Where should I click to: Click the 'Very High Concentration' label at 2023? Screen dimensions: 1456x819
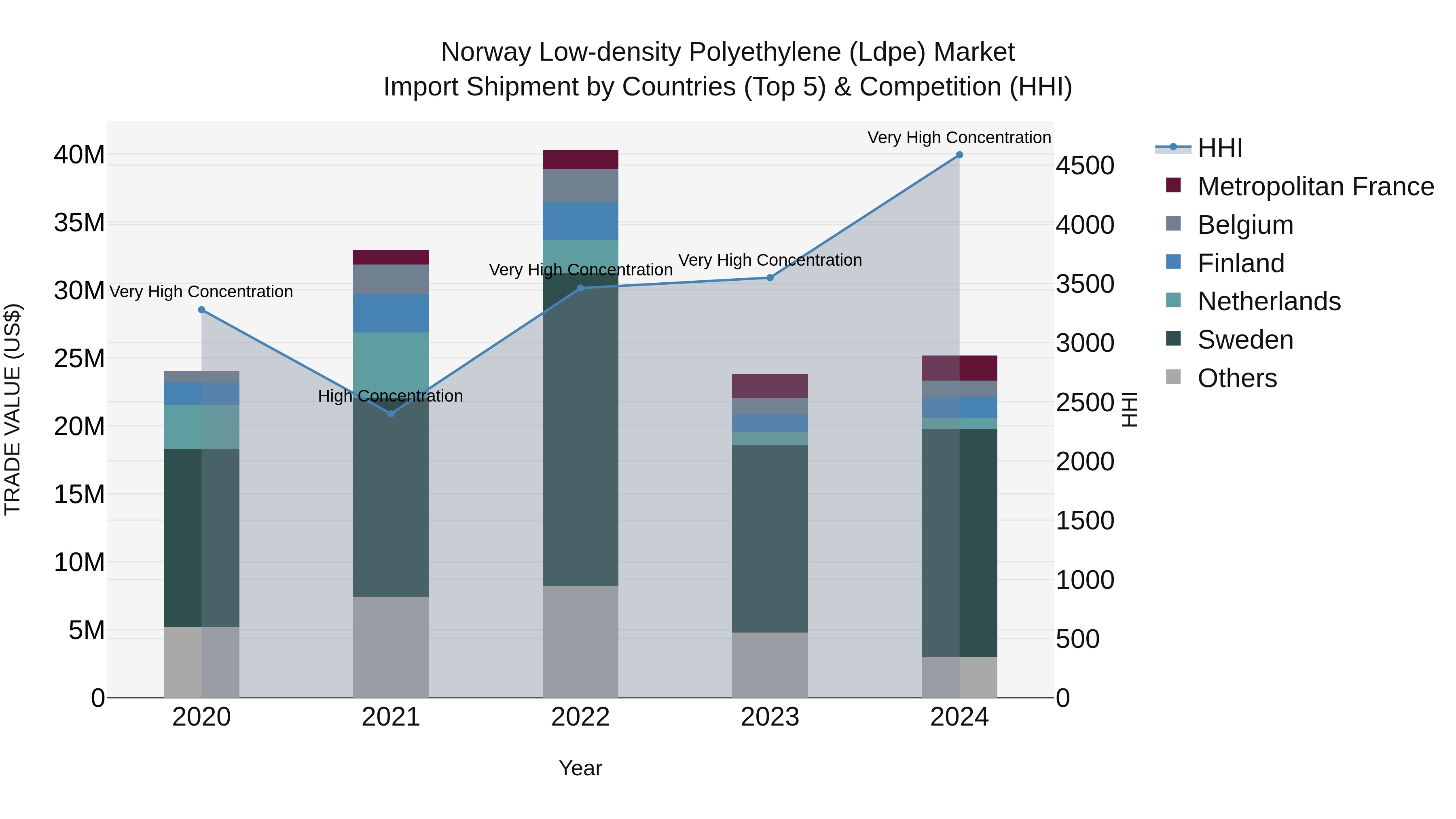pyautogui.click(x=770, y=260)
